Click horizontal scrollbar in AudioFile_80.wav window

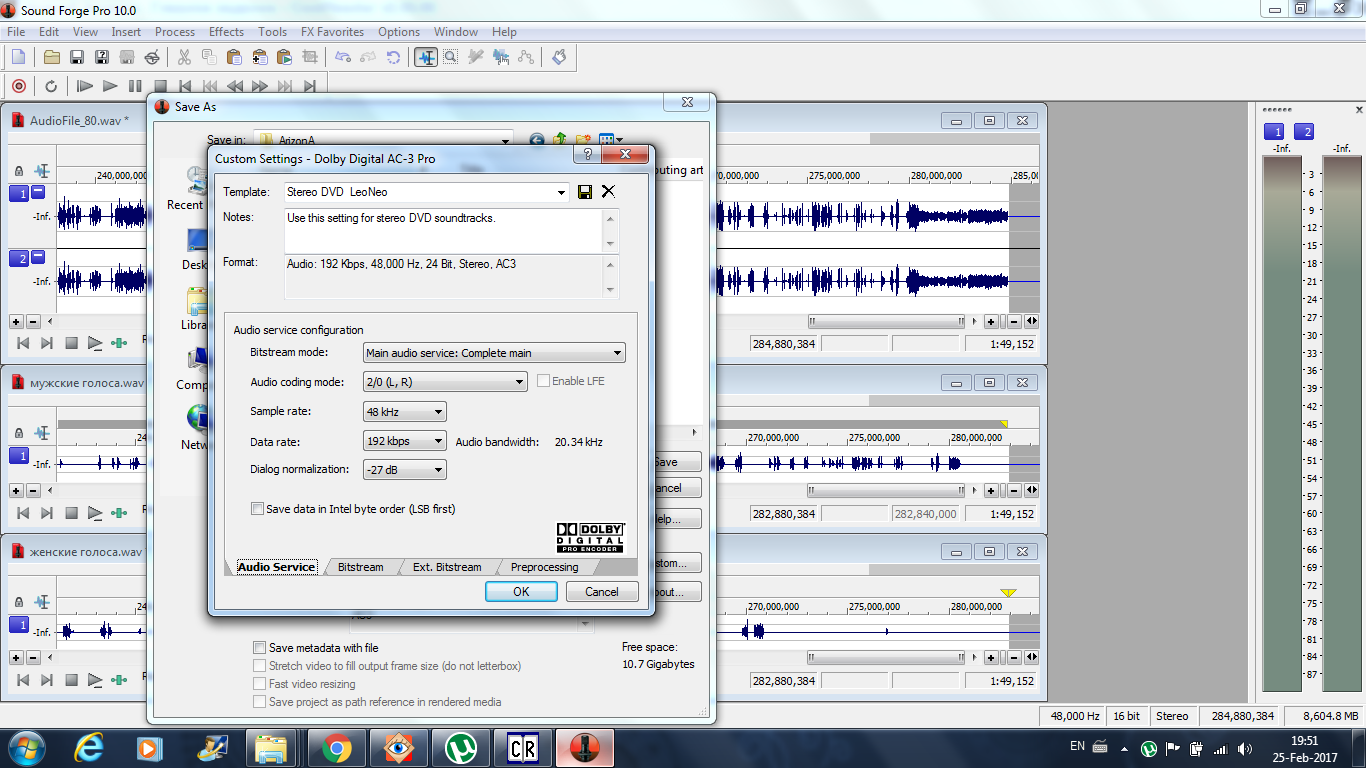coord(888,321)
